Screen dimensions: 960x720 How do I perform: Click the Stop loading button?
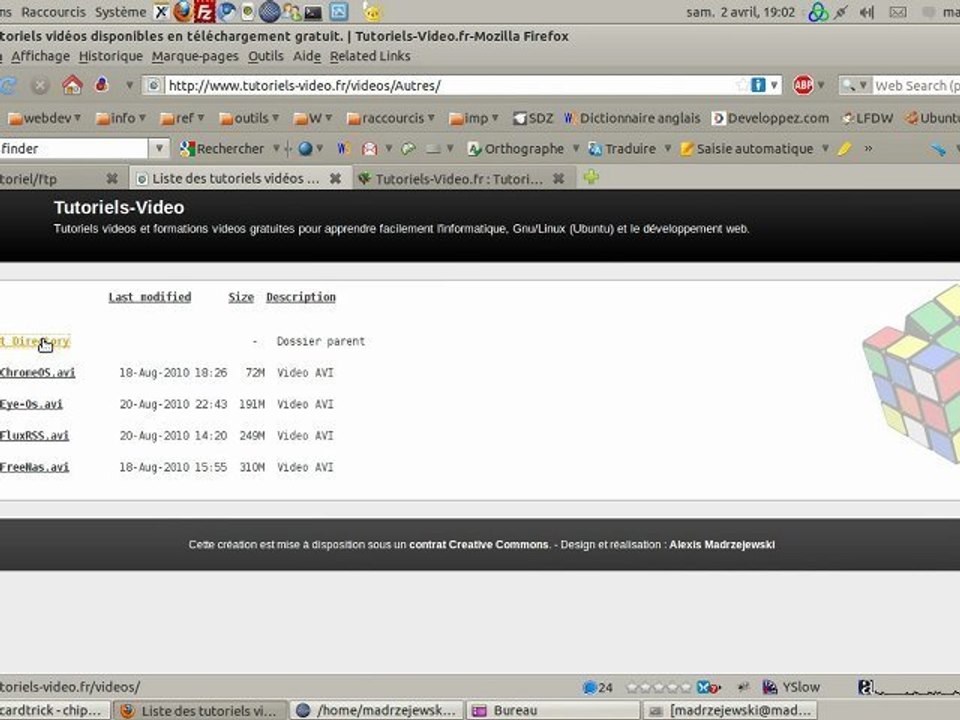tap(40, 86)
